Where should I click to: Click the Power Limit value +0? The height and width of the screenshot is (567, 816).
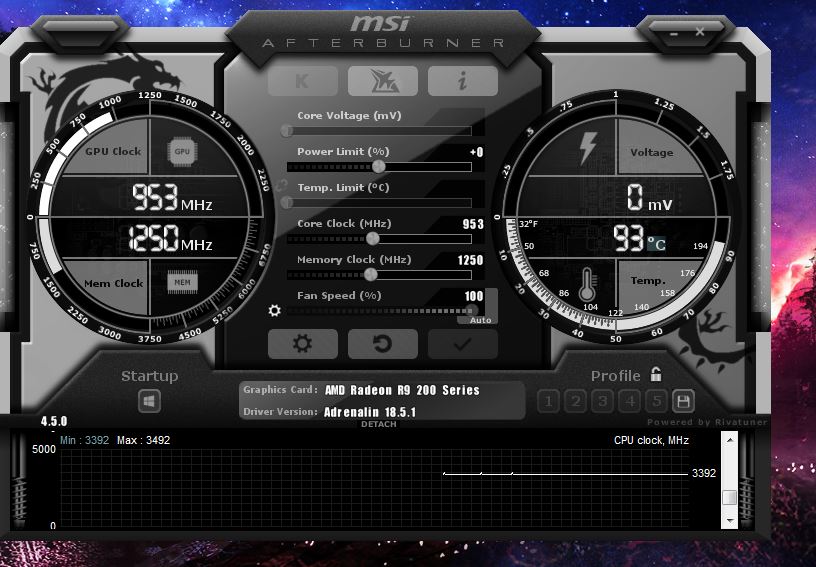(x=476, y=152)
